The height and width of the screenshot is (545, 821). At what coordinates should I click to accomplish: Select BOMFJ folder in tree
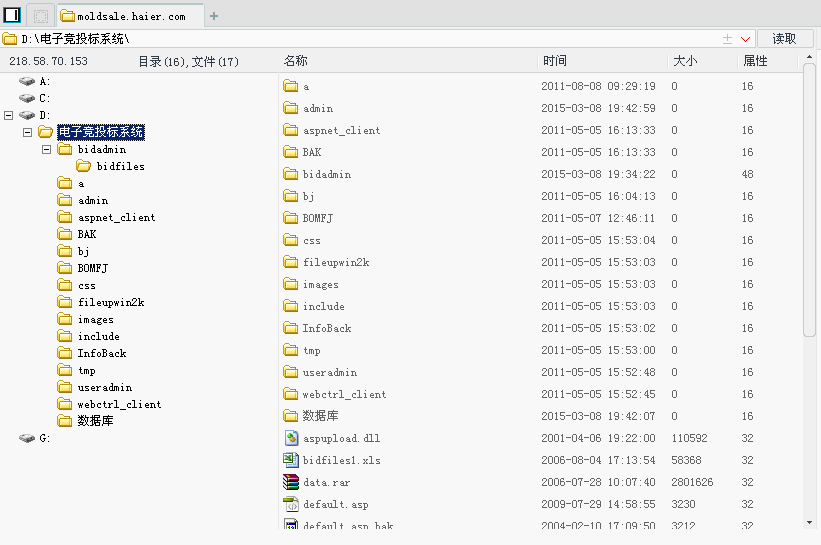pyautogui.click(x=93, y=268)
